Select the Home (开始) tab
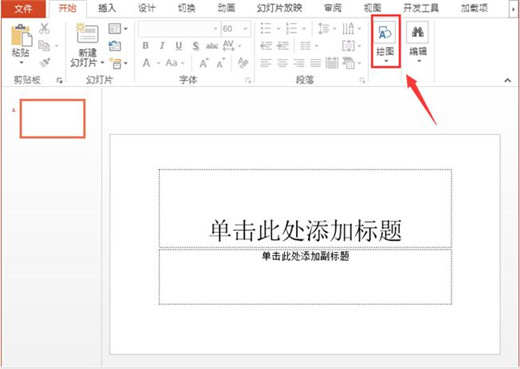 (68, 8)
